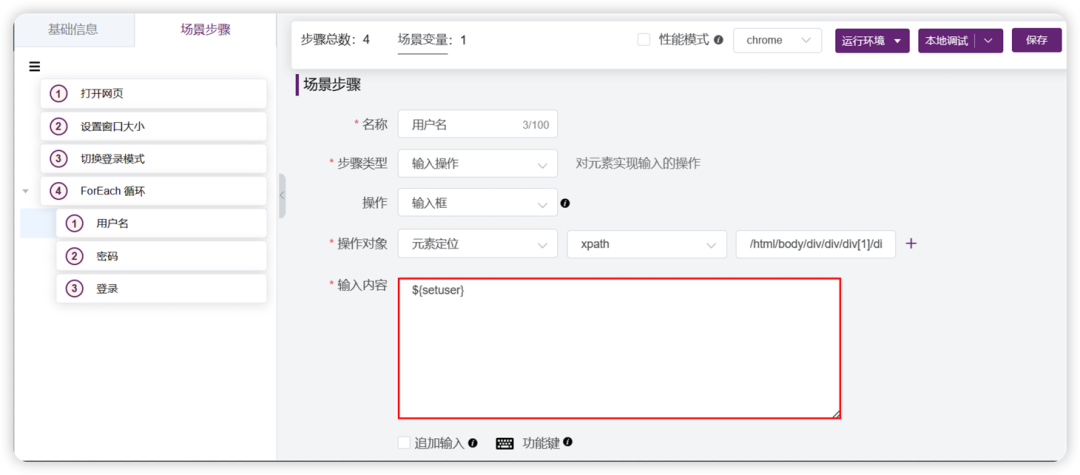Open the 步骤类型 输入操作 dropdown
1080x475 pixels.
click(x=477, y=164)
